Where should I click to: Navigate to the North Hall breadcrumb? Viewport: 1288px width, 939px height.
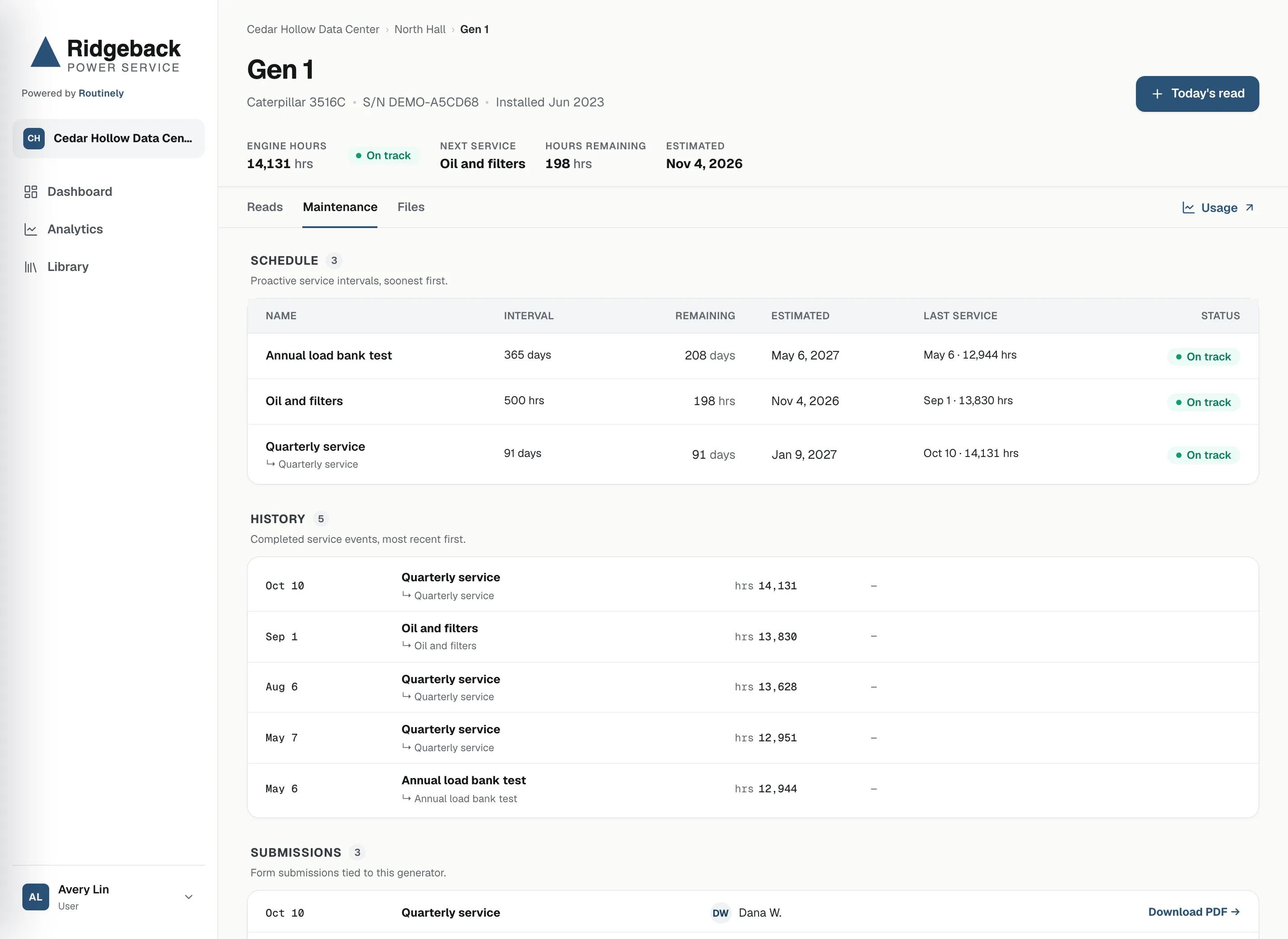click(420, 29)
